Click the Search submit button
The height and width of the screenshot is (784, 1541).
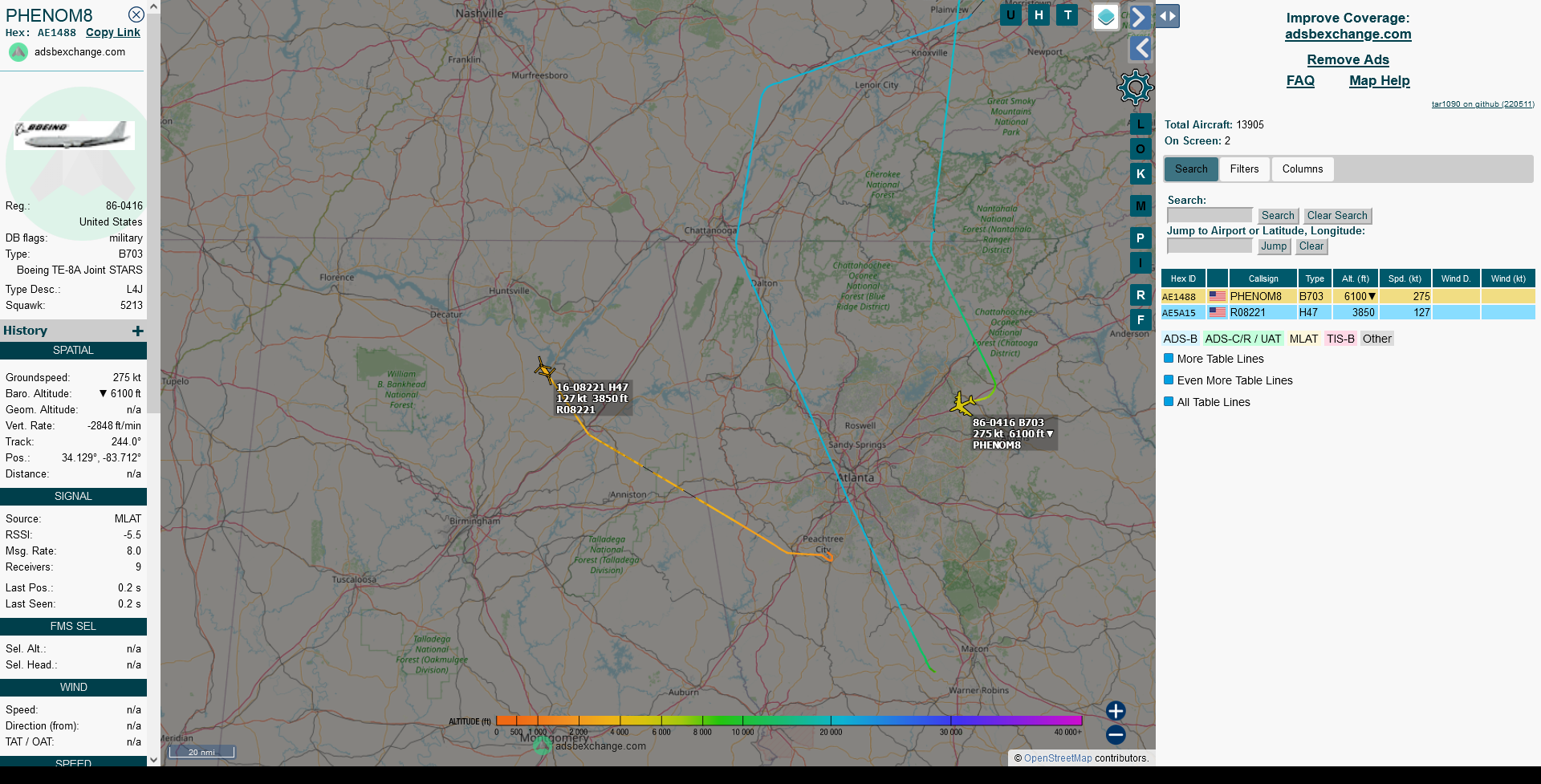point(1278,216)
